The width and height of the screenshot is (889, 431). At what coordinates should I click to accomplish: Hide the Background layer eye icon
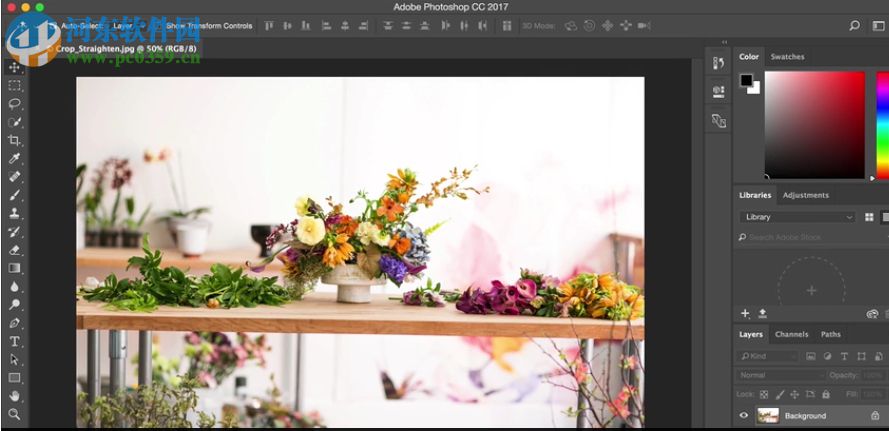(x=744, y=416)
